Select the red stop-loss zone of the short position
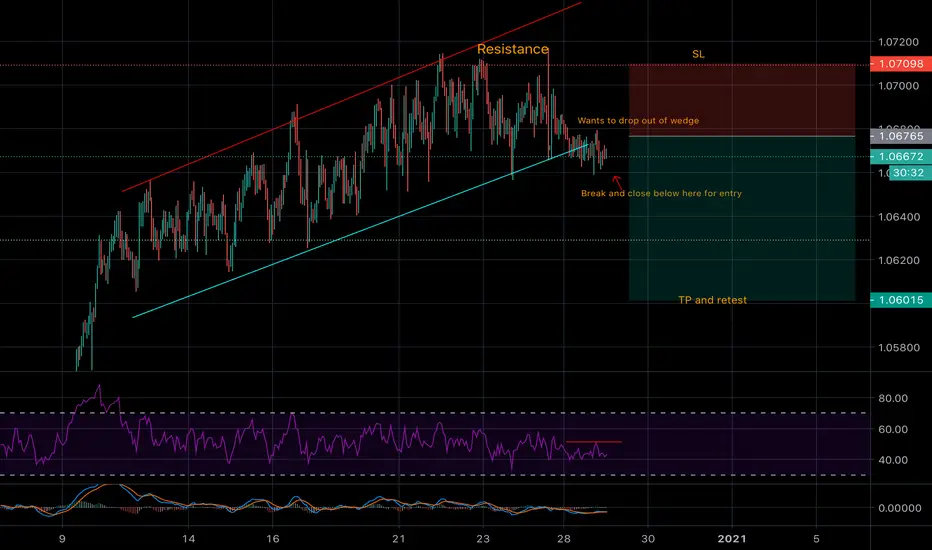The width and height of the screenshot is (932, 550). tap(741, 100)
